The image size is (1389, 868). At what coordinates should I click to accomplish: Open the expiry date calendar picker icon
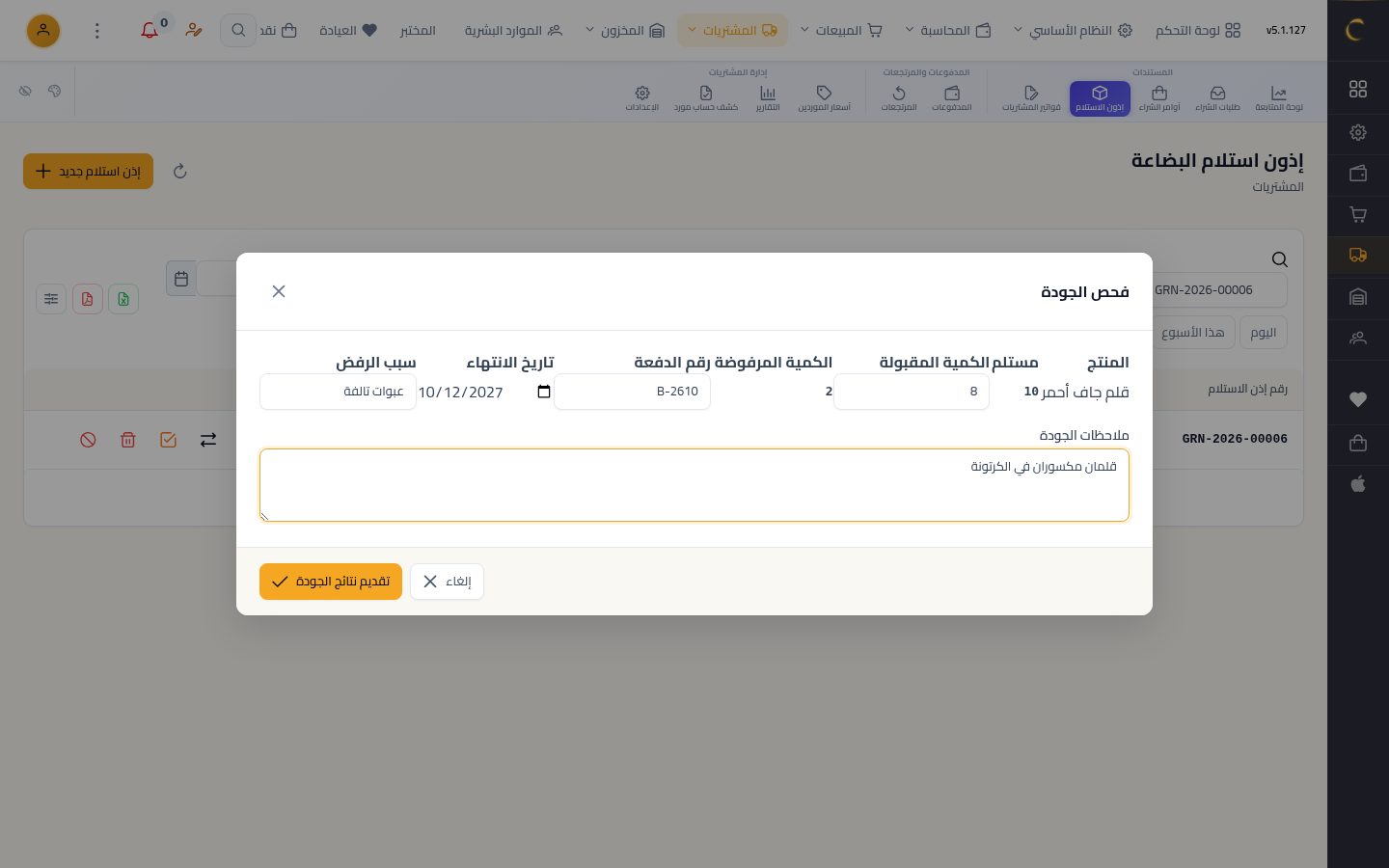coord(544,392)
